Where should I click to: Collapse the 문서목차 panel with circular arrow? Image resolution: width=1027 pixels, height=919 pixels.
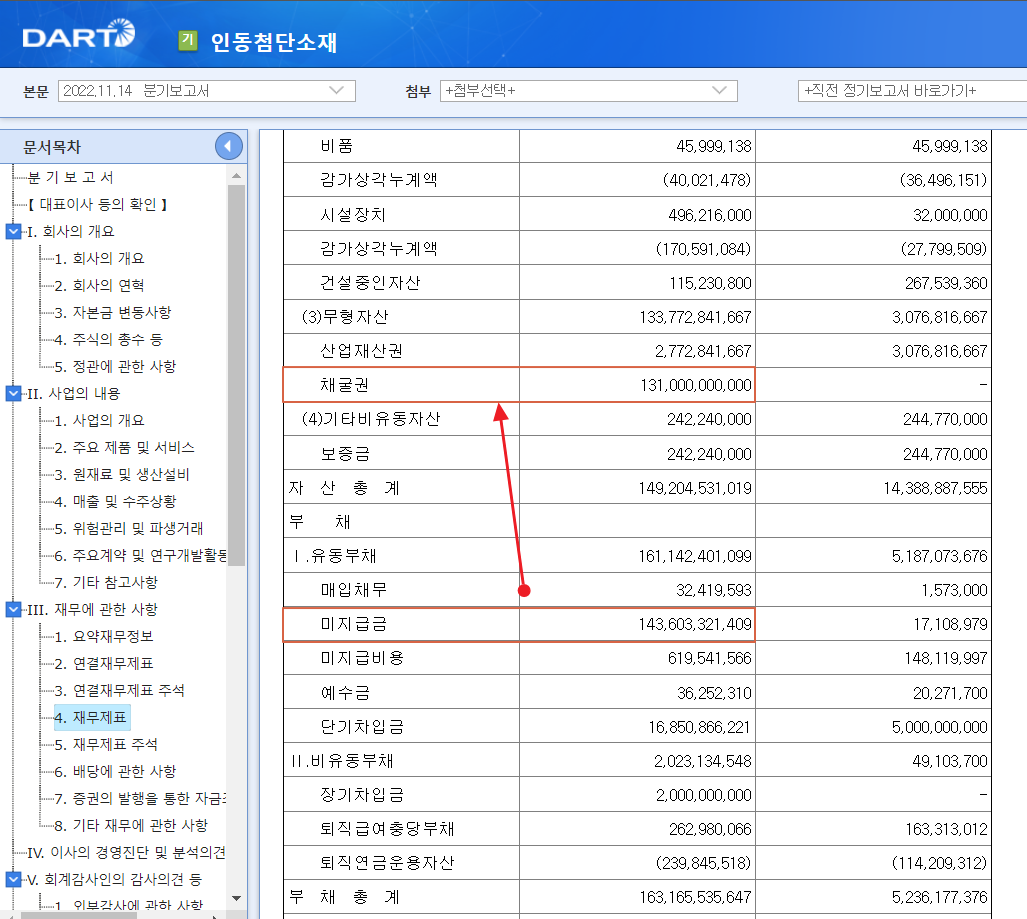(x=228, y=145)
